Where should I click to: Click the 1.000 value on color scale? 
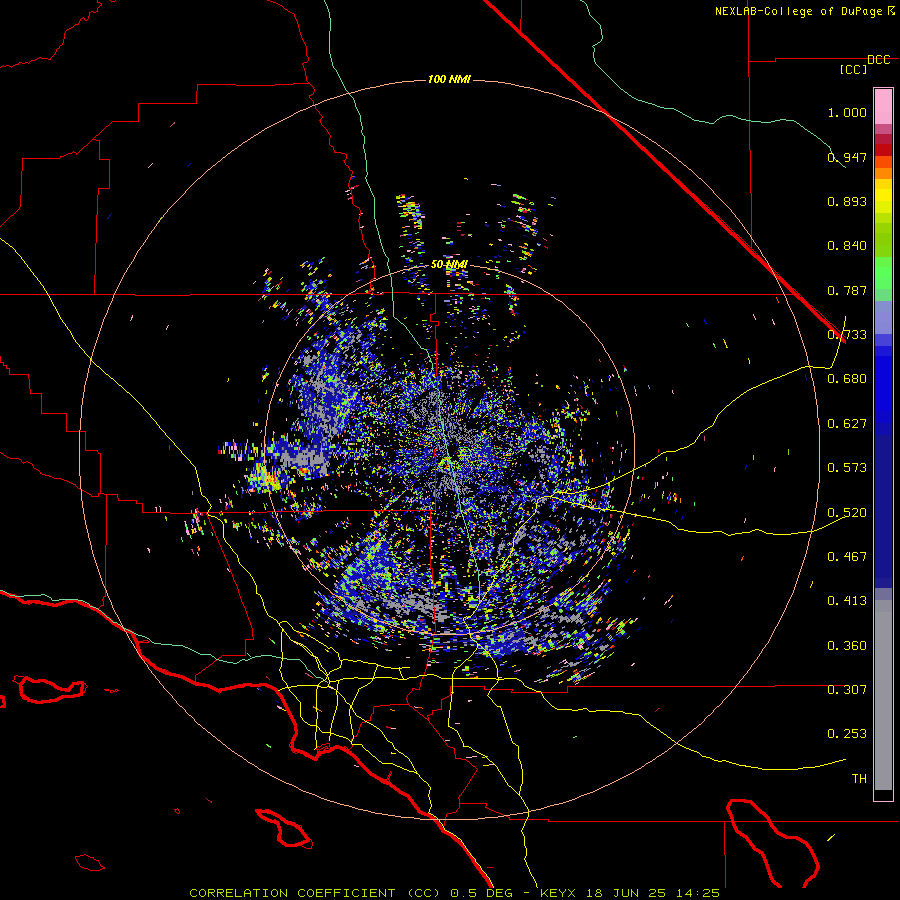tap(847, 112)
